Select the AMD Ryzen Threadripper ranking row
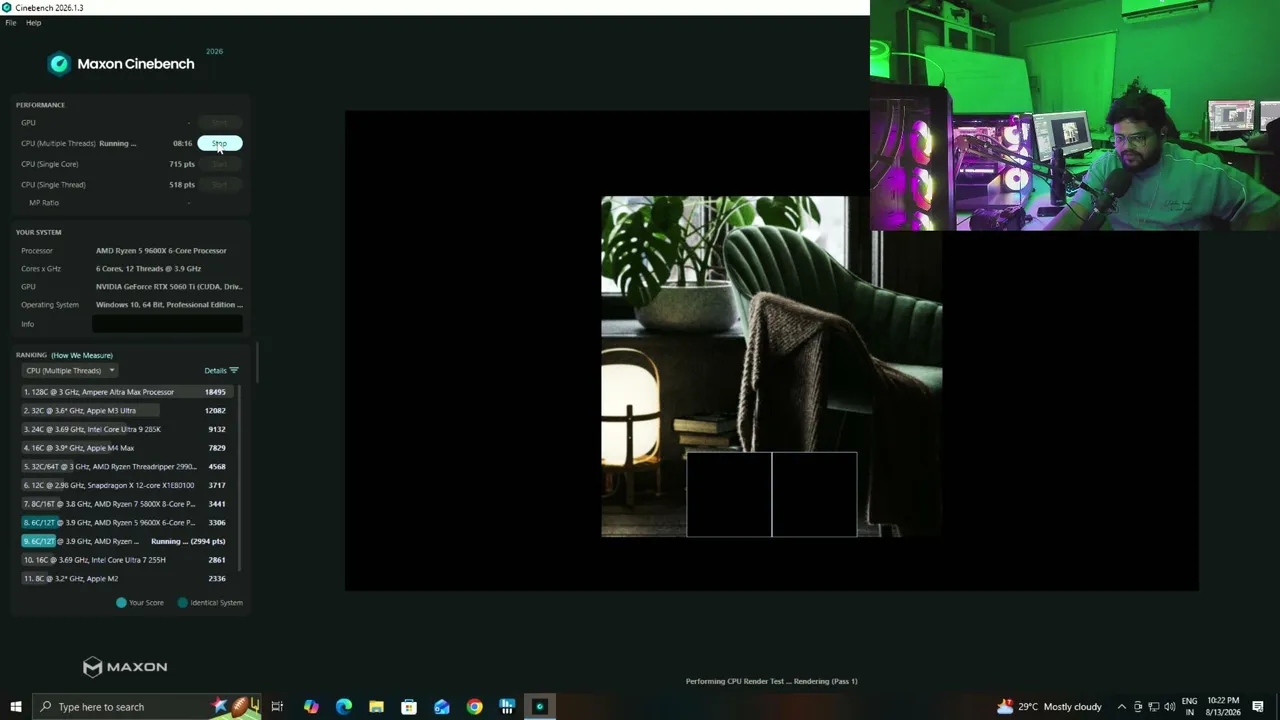Viewport: 1280px width, 720px height. pos(129,466)
